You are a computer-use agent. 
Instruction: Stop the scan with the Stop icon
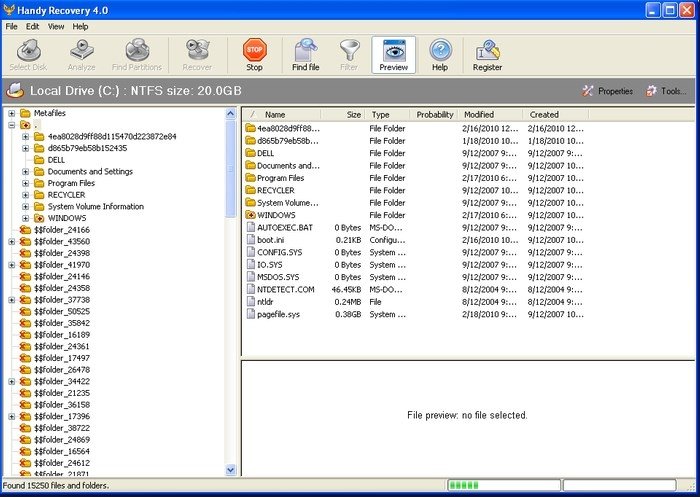coord(254,55)
